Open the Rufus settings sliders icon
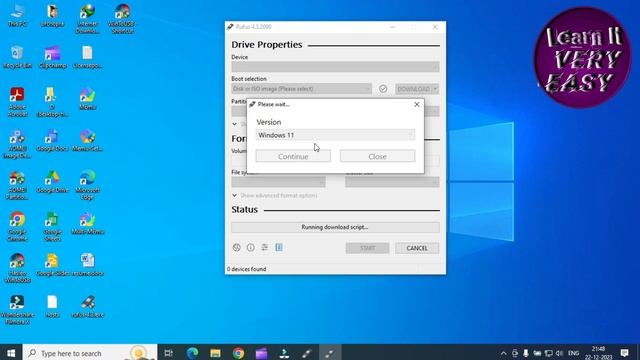 pos(265,247)
